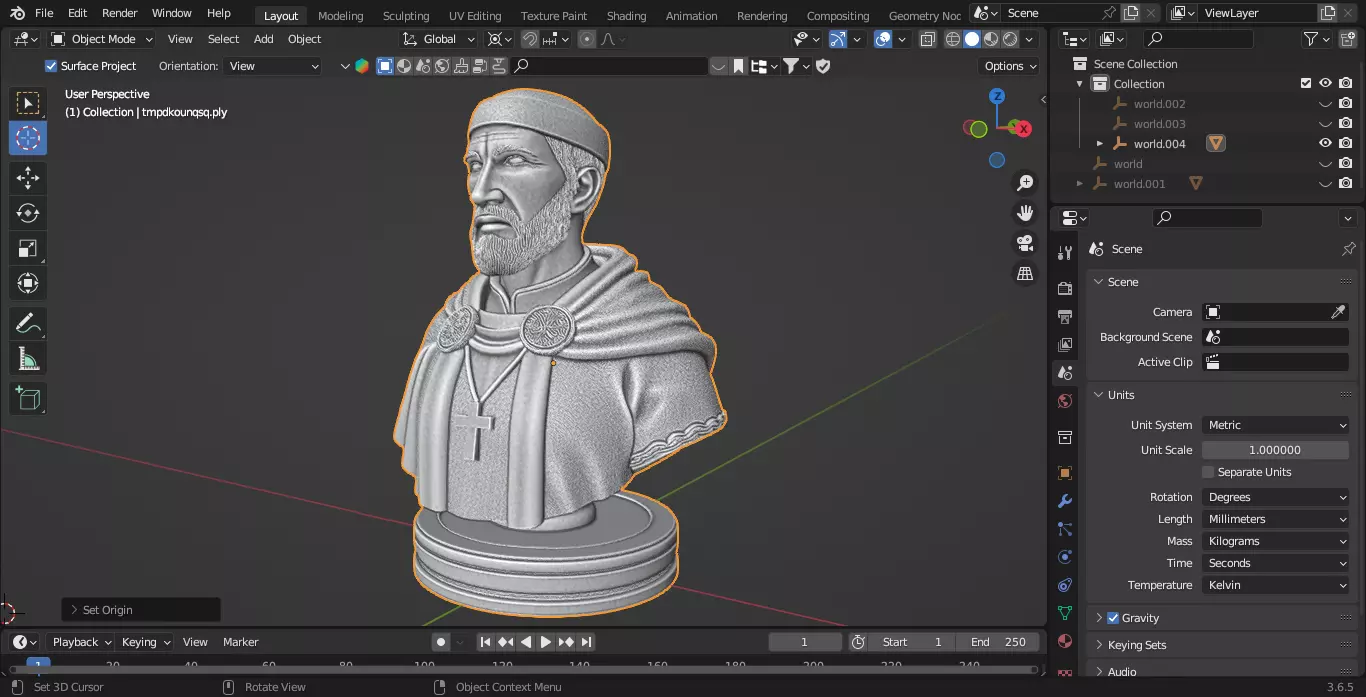Screen dimensions: 1366x697
Task: Switch to rendered viewport shading
Action: tap(1010, 39)
